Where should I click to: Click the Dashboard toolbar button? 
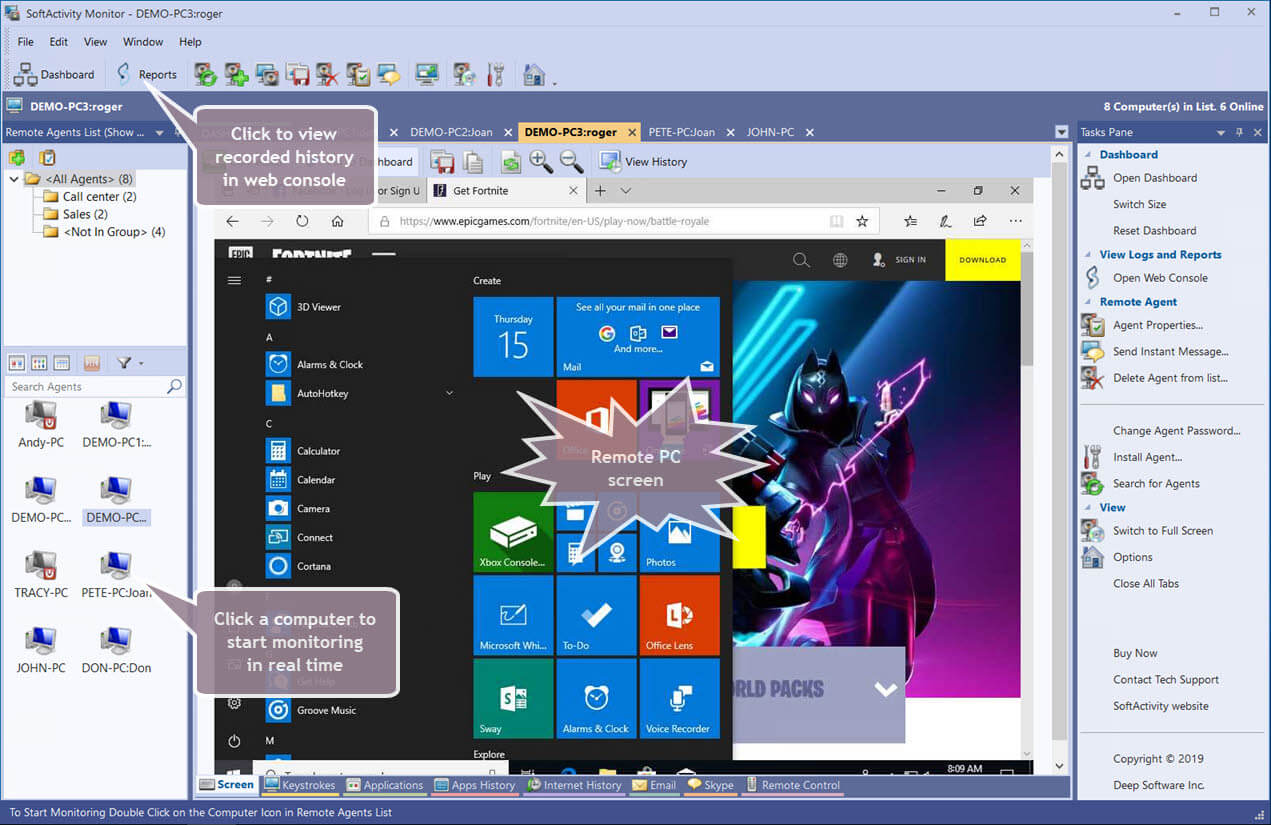(54, 74)
